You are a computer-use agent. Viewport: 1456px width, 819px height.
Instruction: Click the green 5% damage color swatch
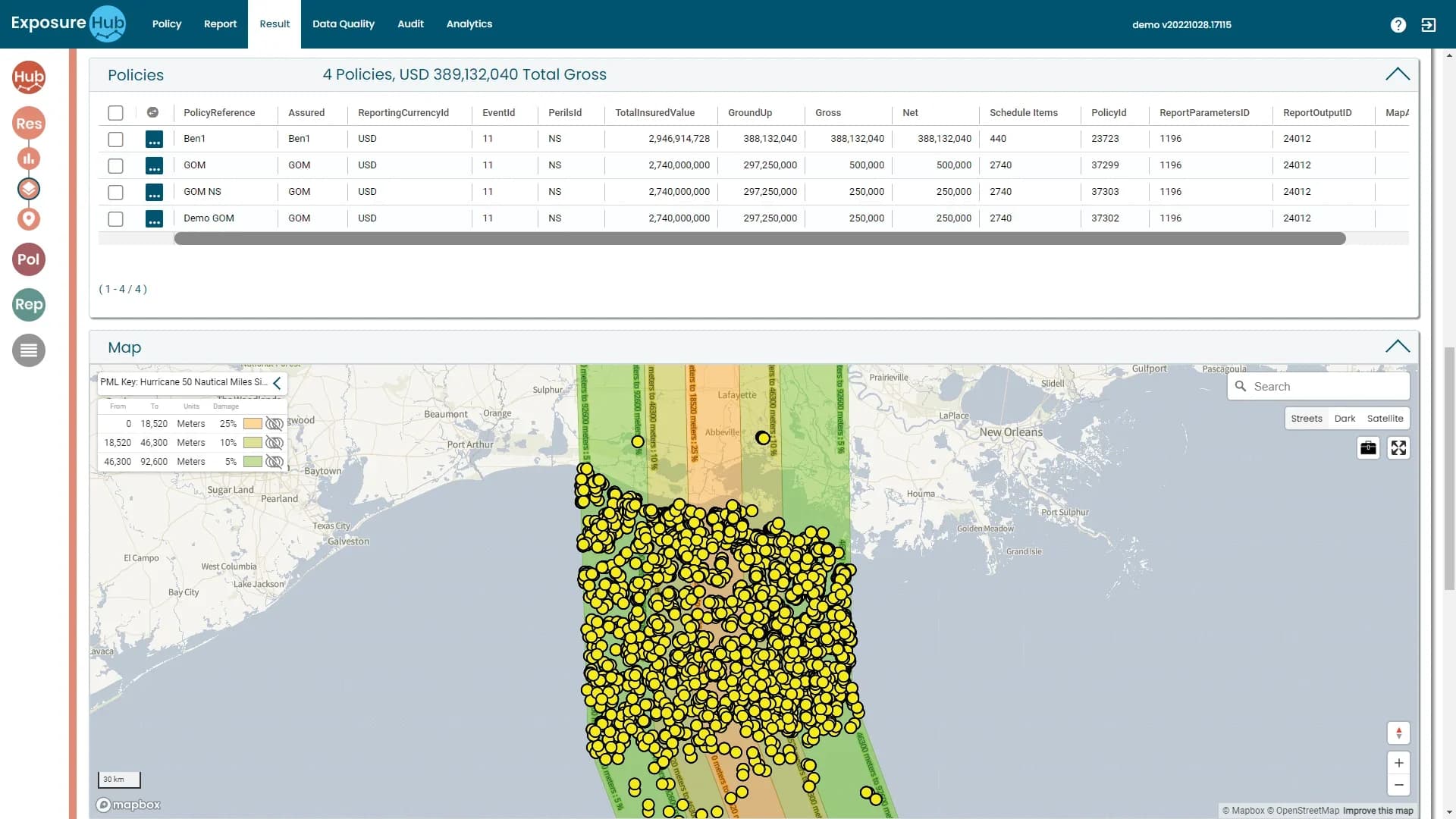tap(253, 462)
